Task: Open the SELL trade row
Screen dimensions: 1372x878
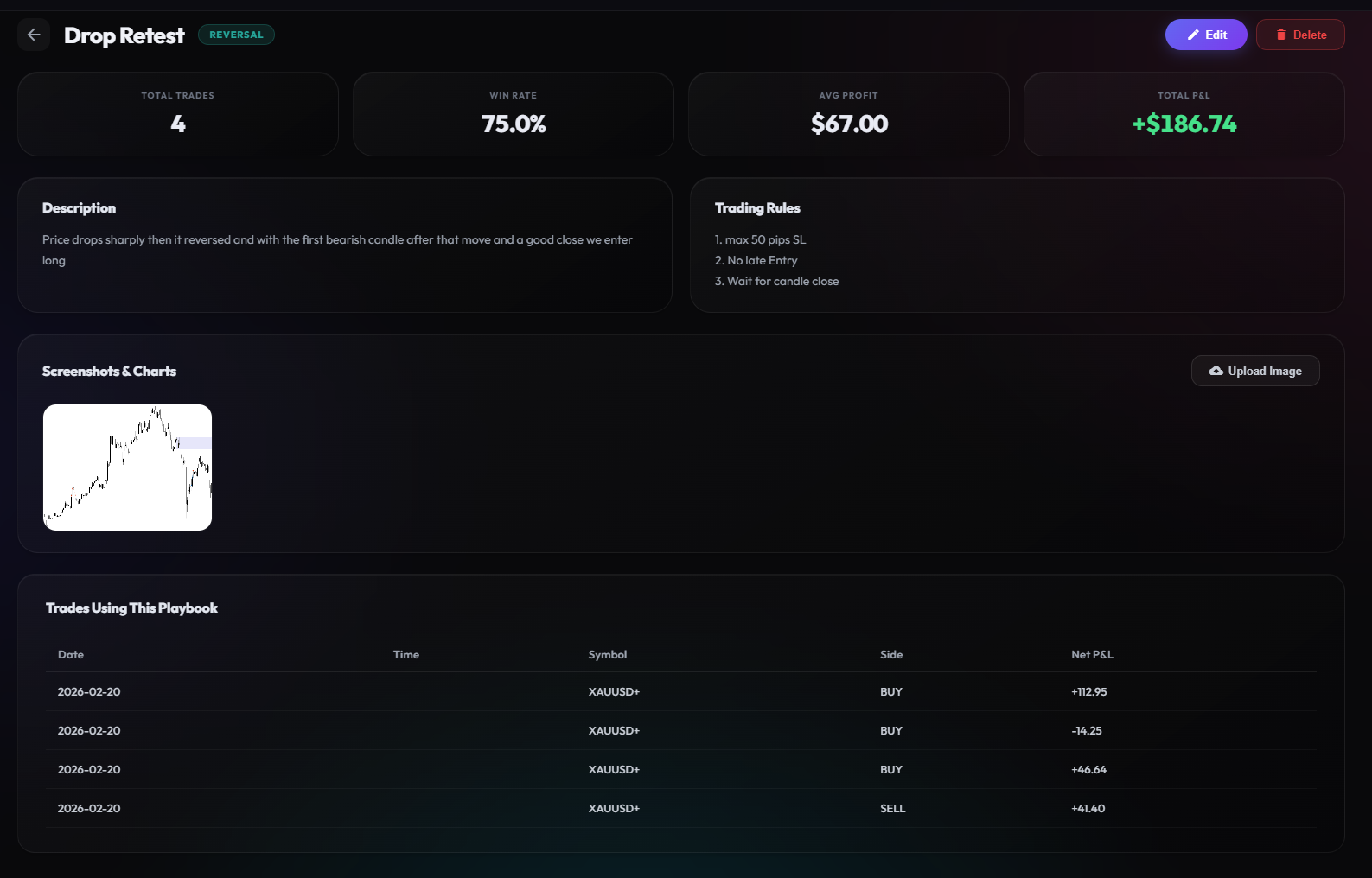Action: [x=892, y=808]
